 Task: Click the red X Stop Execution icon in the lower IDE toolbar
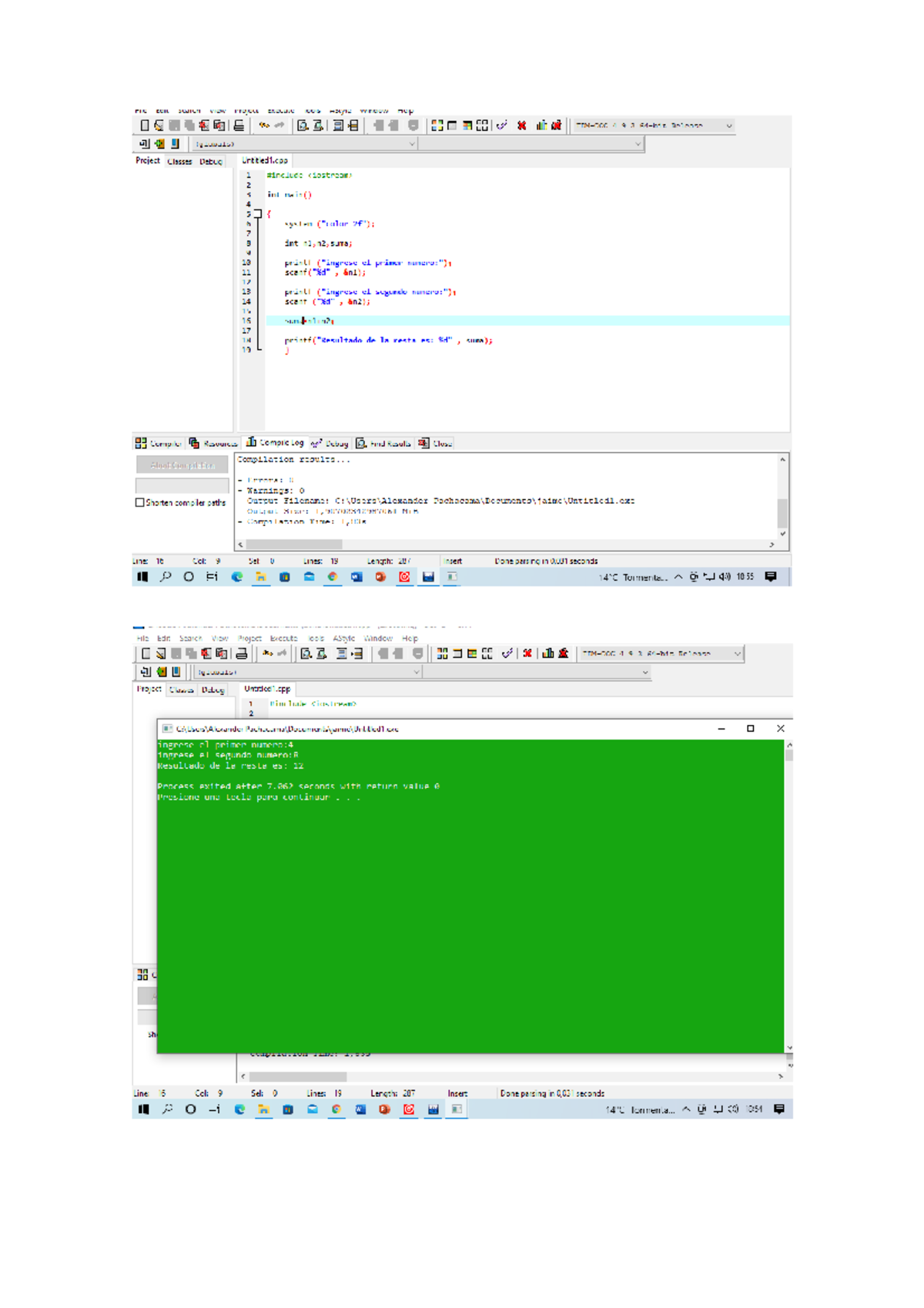[527, 653]
